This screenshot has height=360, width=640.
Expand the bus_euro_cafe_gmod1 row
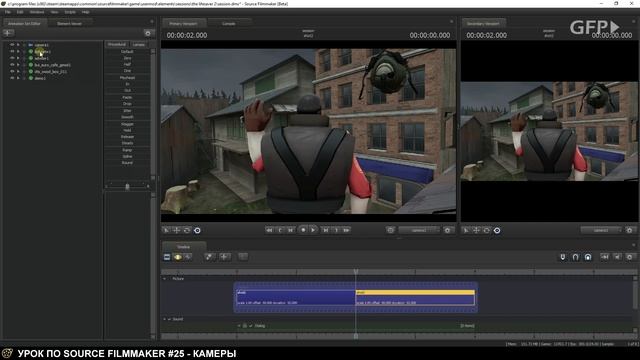pyautogui.click(x=18, y=64)
